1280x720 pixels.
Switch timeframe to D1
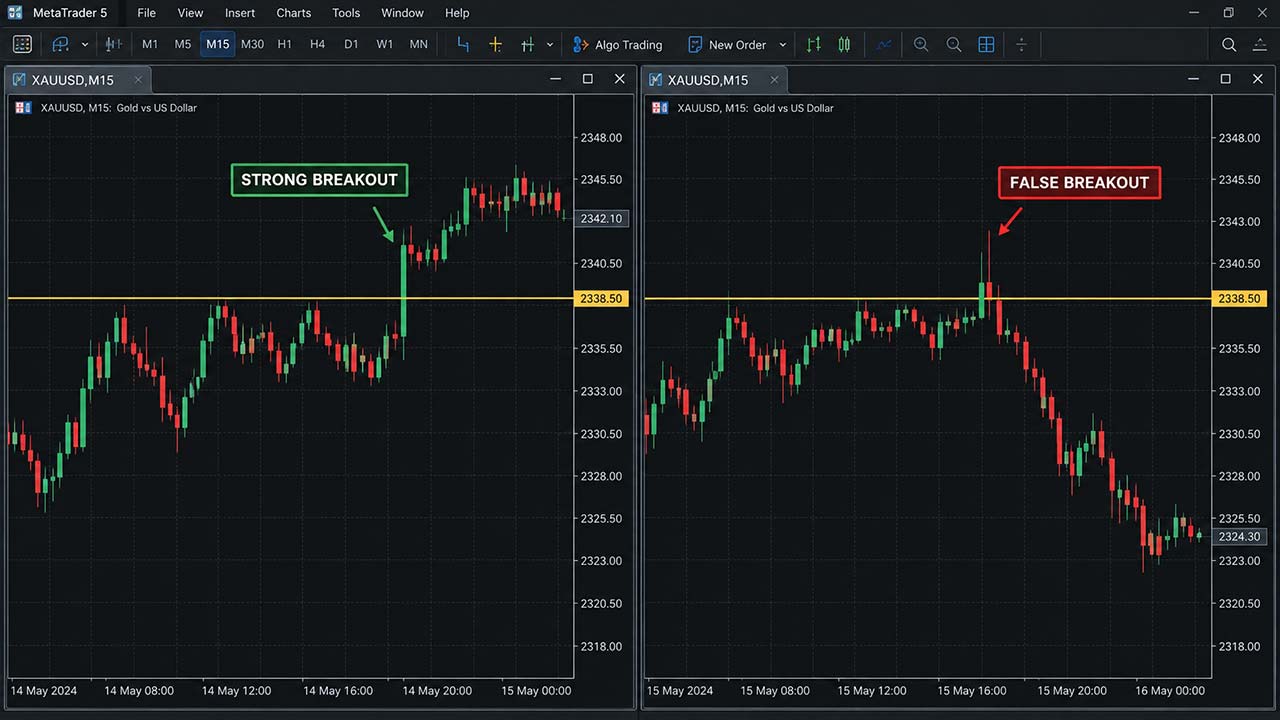pyautogui.click(x=351, y=44)
